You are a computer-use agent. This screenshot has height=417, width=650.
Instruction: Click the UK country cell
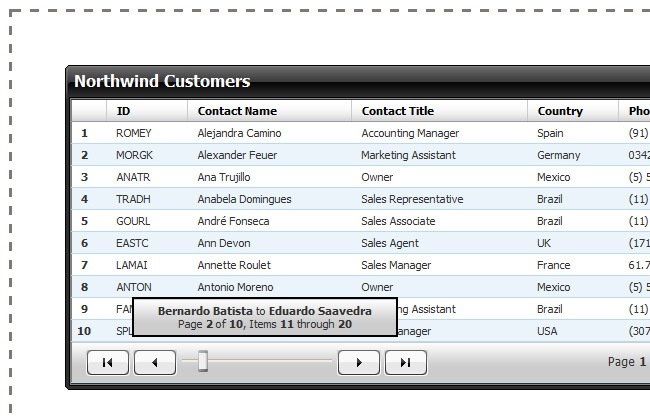click(545, 243)
